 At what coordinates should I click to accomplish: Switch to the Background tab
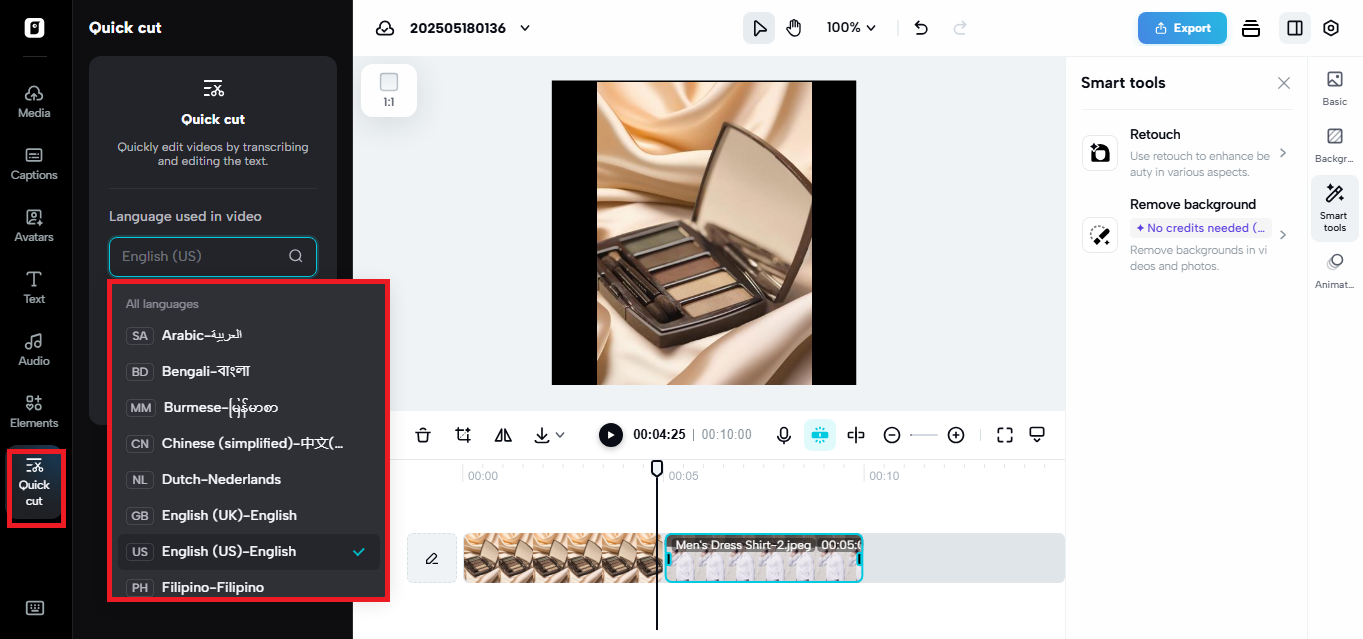1334,144
